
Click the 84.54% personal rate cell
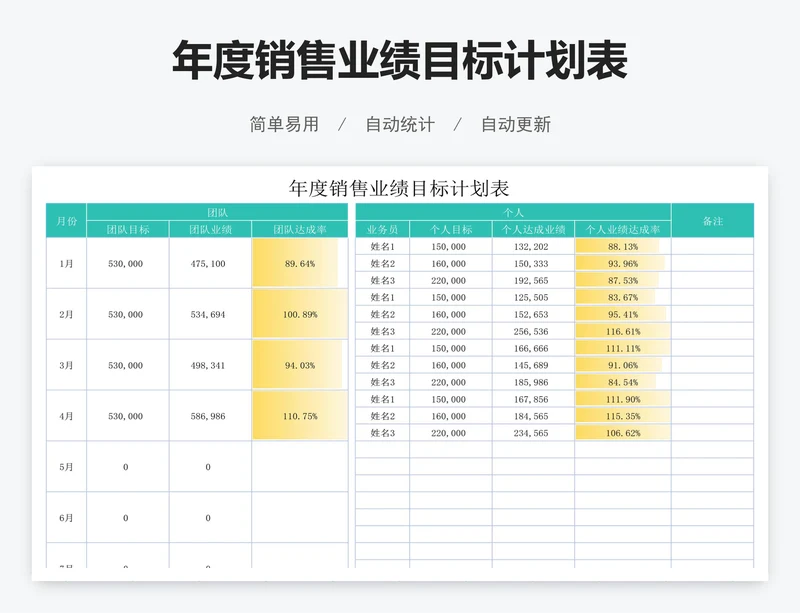pos(623,382)
